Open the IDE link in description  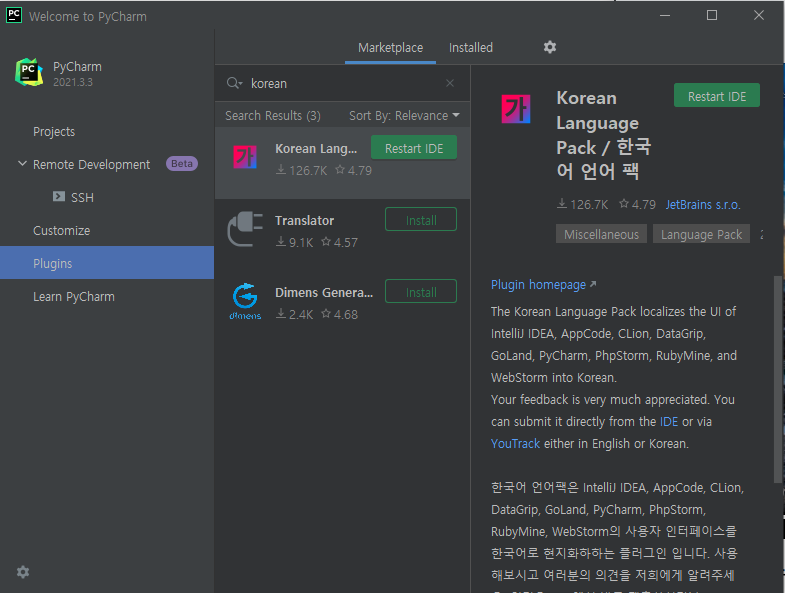pyautogui.click(x=669, y=421)
